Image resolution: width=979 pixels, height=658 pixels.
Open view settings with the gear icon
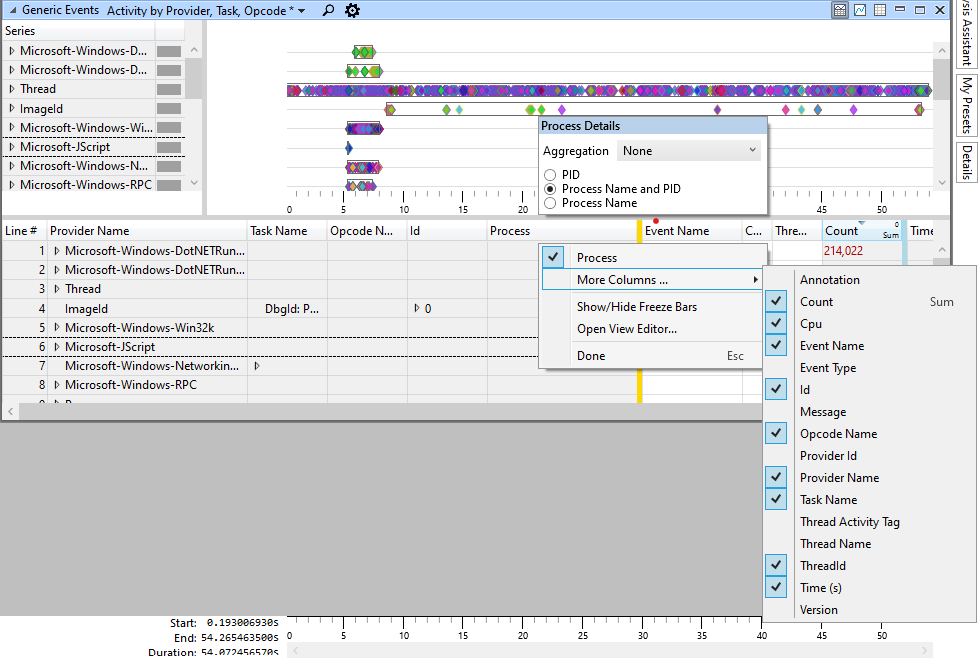350,9
